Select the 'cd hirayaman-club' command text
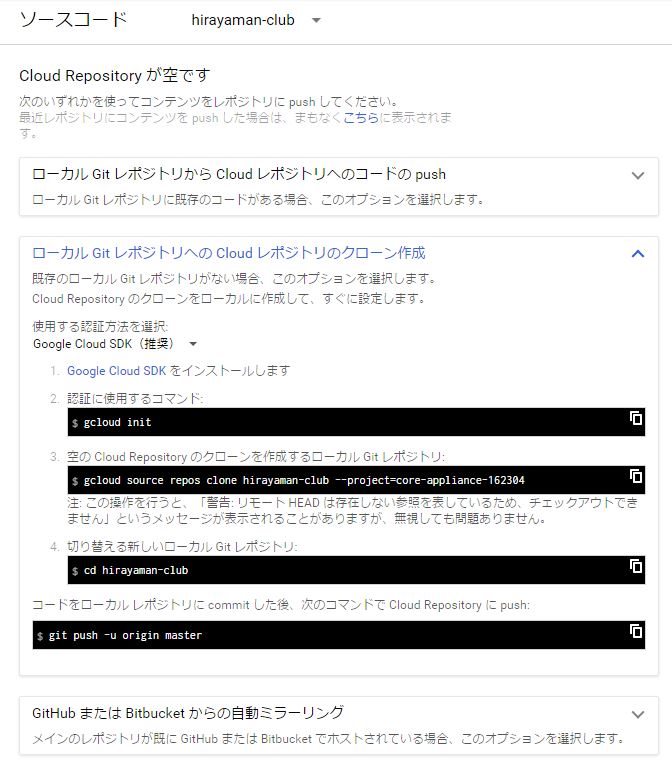The height and width of the screenshot is (765, 672). 136,570
